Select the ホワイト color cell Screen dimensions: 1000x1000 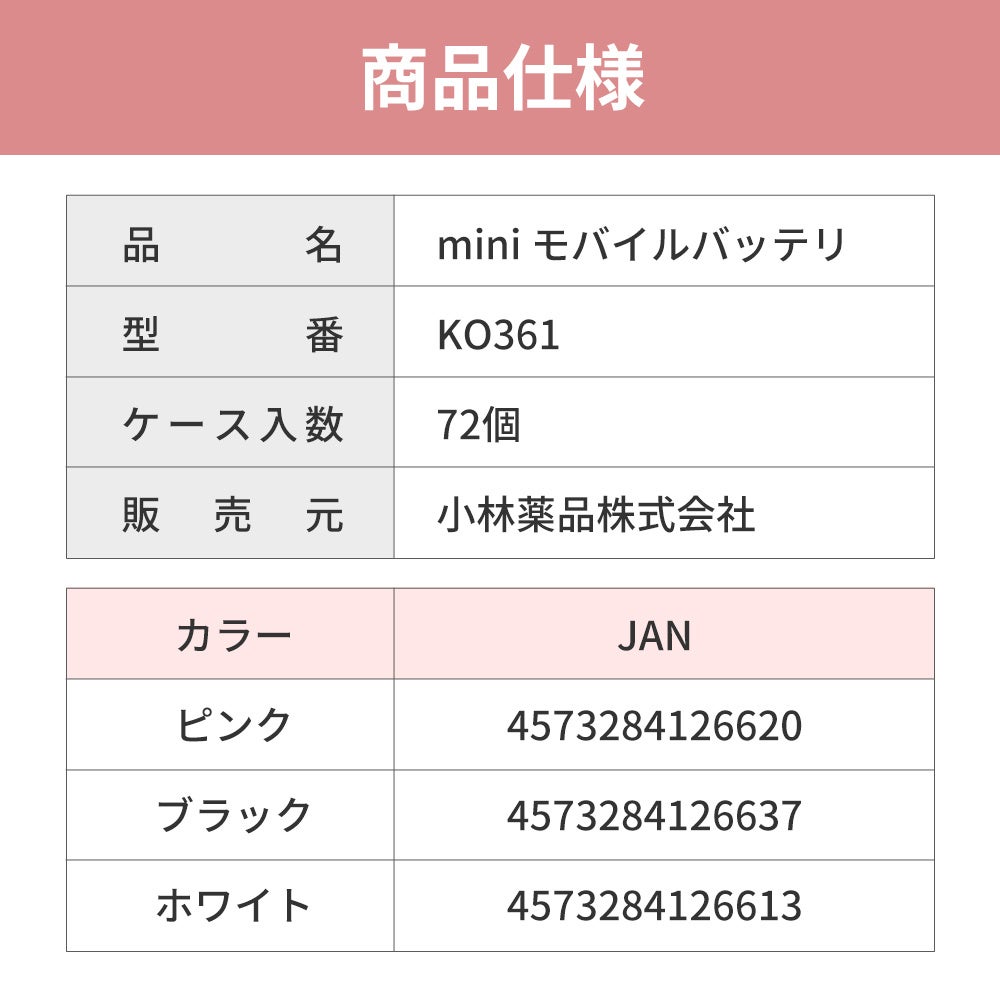coord(233,906)
